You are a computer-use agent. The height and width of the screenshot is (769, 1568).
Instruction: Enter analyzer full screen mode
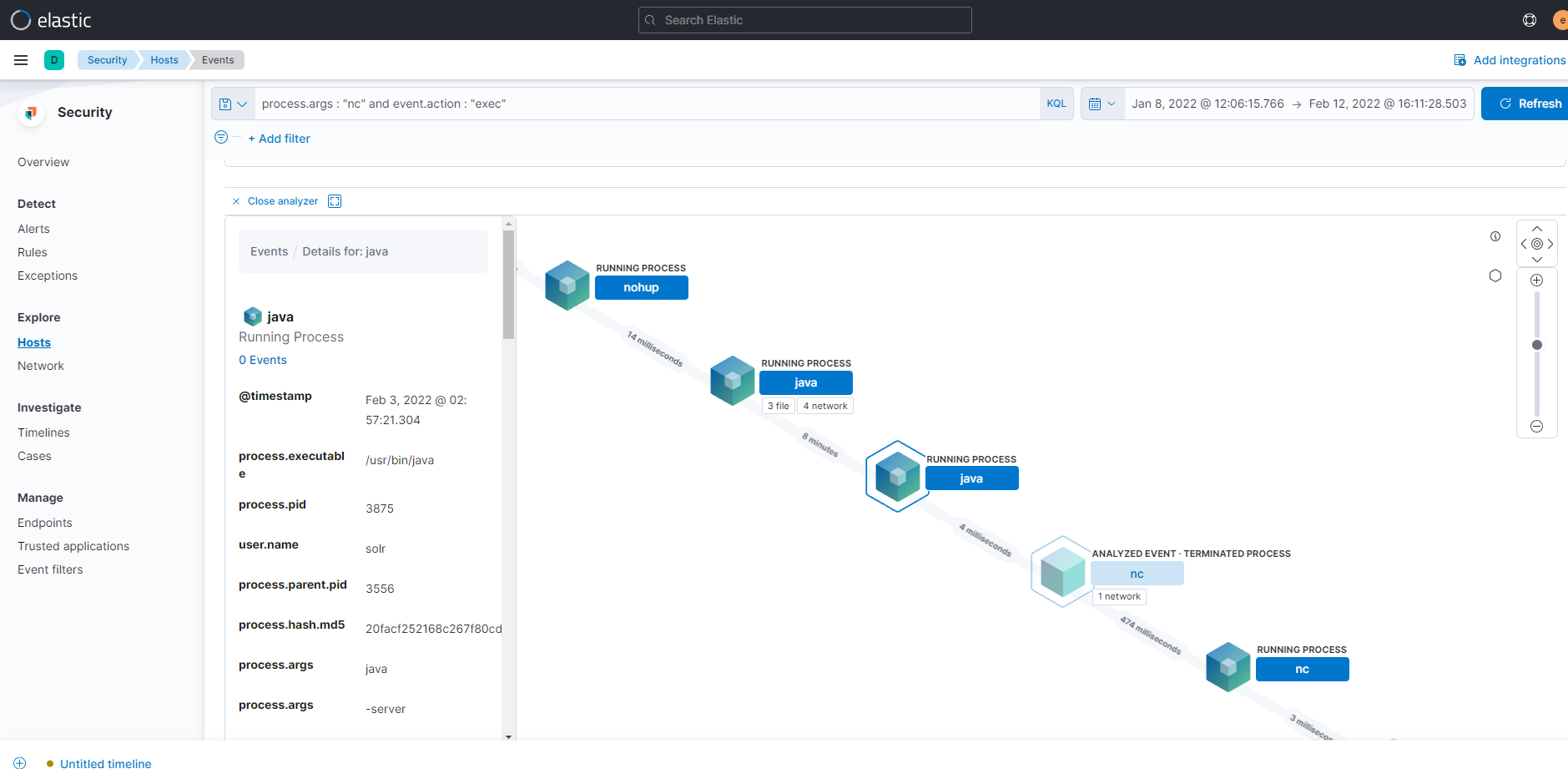(x=335, y=201)
